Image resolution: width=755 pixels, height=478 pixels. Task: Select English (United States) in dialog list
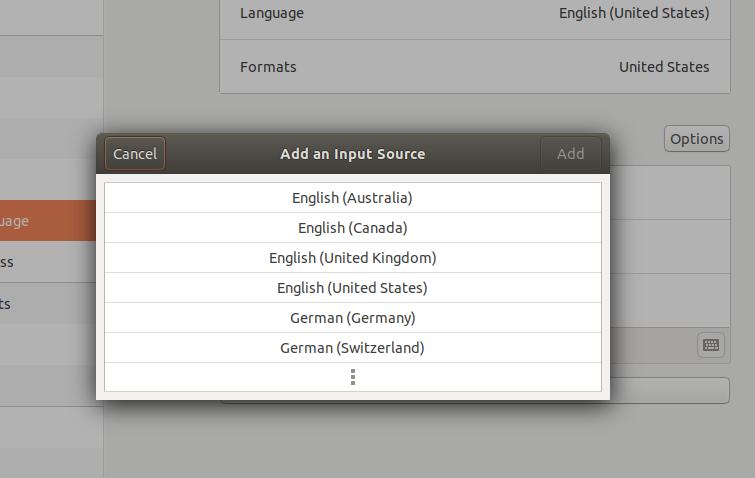pos(352,288)
